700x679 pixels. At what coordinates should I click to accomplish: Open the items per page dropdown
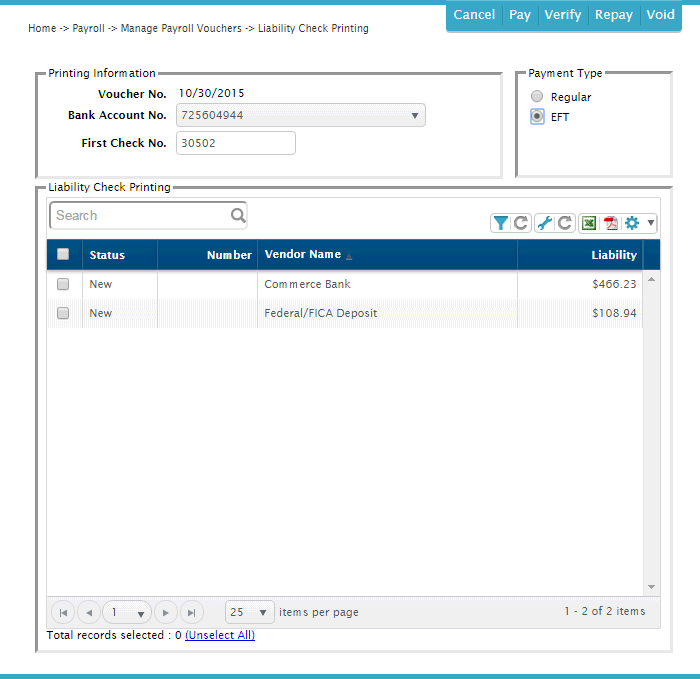[250, 612]
